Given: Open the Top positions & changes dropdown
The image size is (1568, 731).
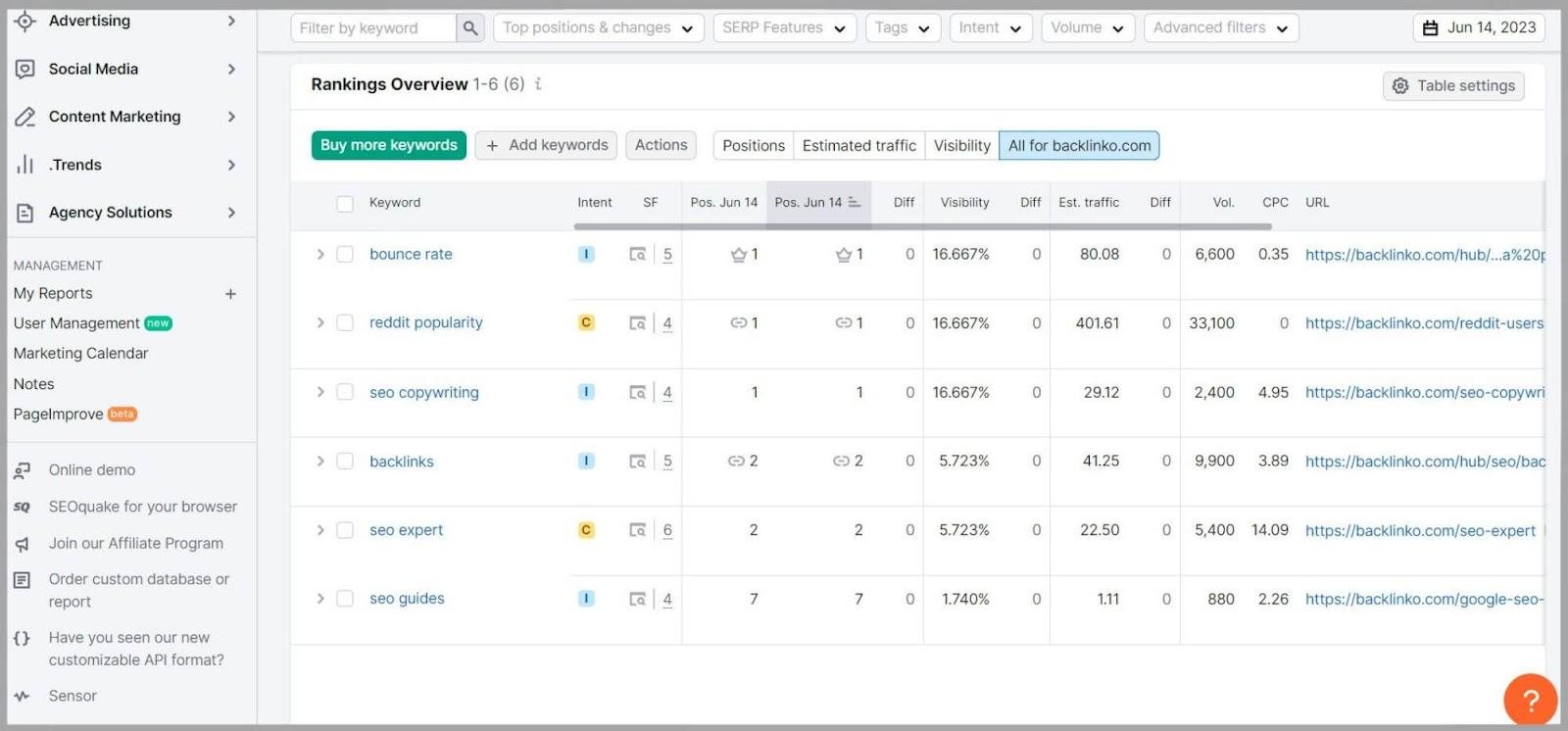Looking at the screenshot, I should (x=597, y=28).
